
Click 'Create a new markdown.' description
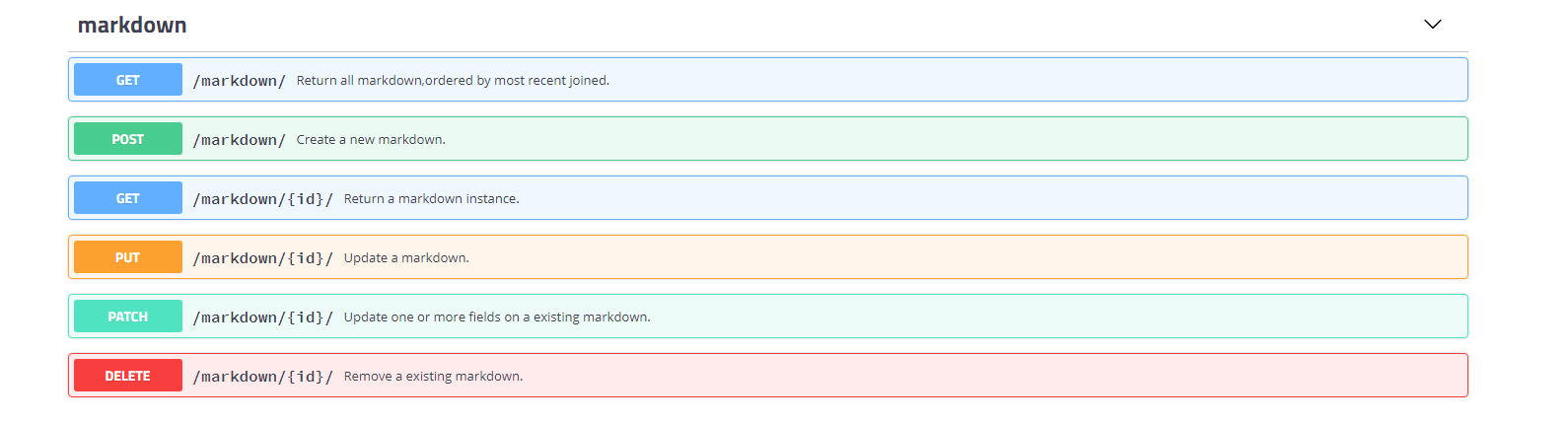point(371,140)
